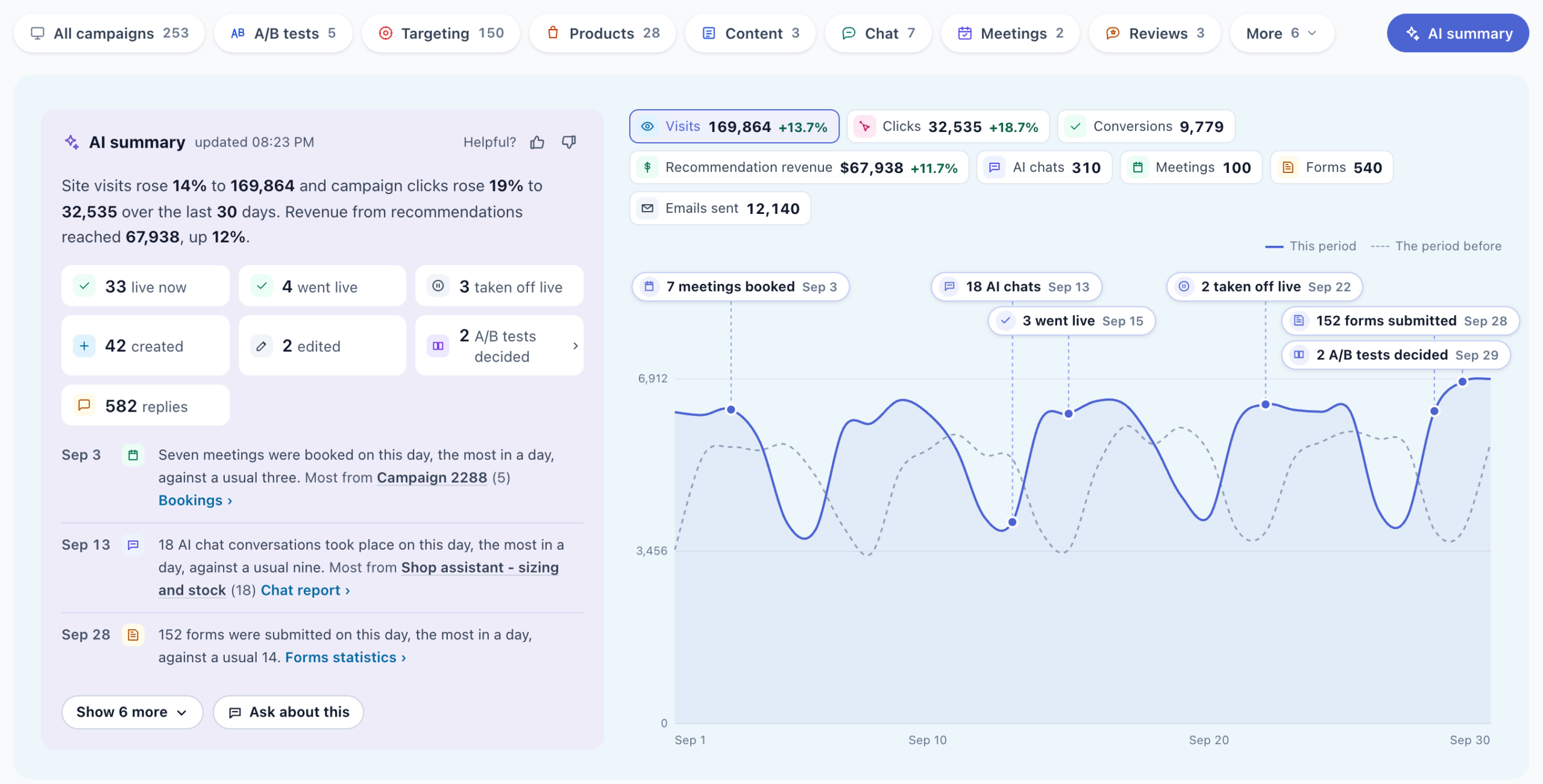The image size is (1543, 784).
Task: Open the Chat report link
Action: tap(305, 591)
